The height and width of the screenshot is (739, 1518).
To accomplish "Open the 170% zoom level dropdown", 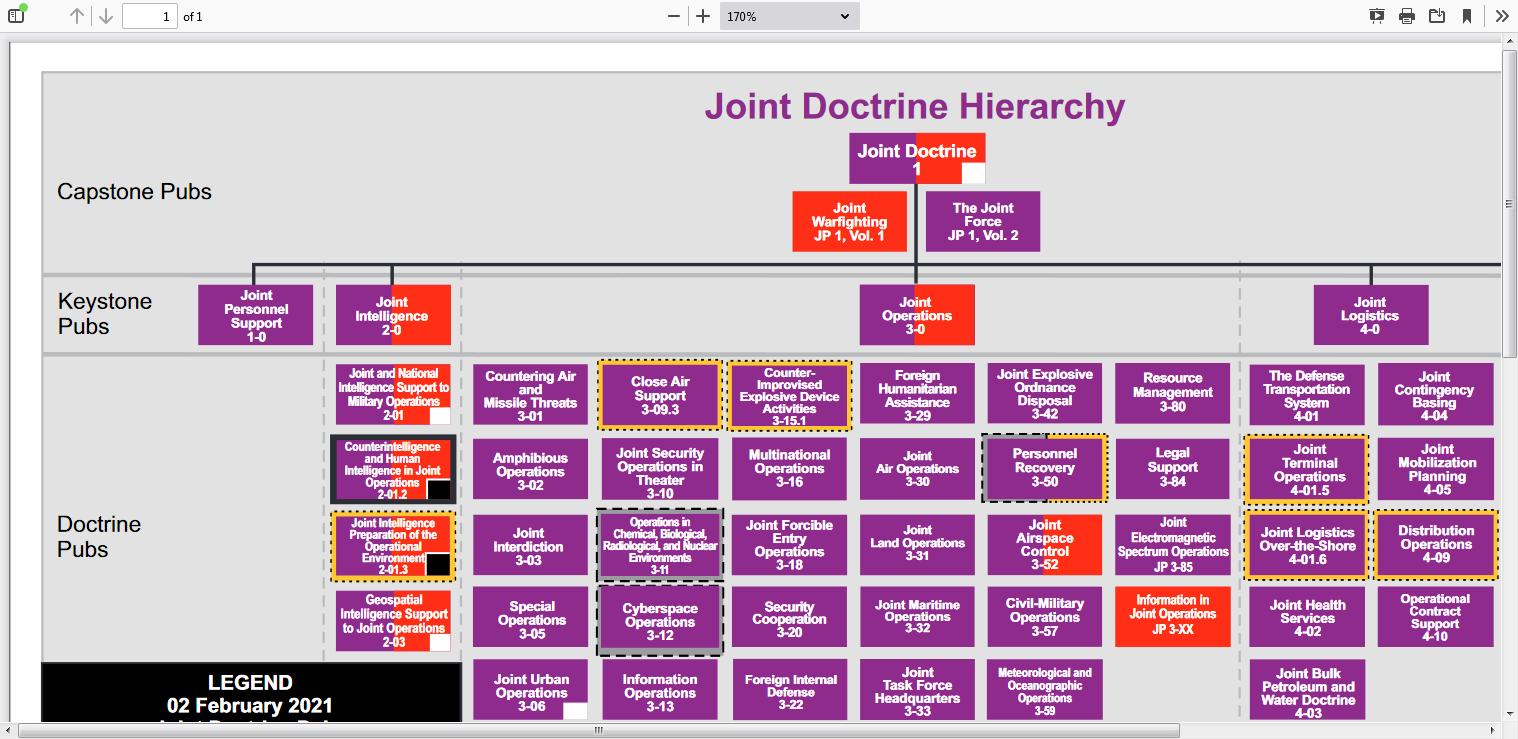I will 789,16.
